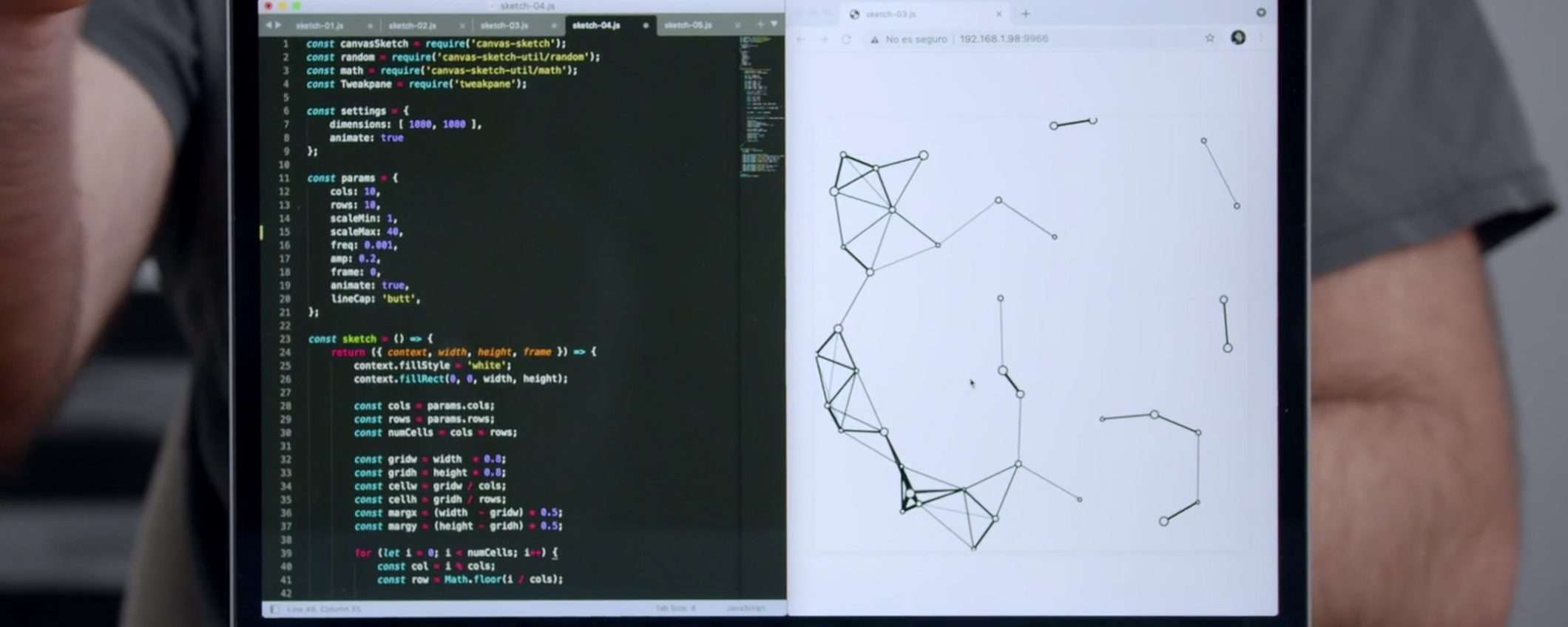Click the 'No es seguro' security warning
This screenshot has height=627, width=1568.
coord(909,39)
